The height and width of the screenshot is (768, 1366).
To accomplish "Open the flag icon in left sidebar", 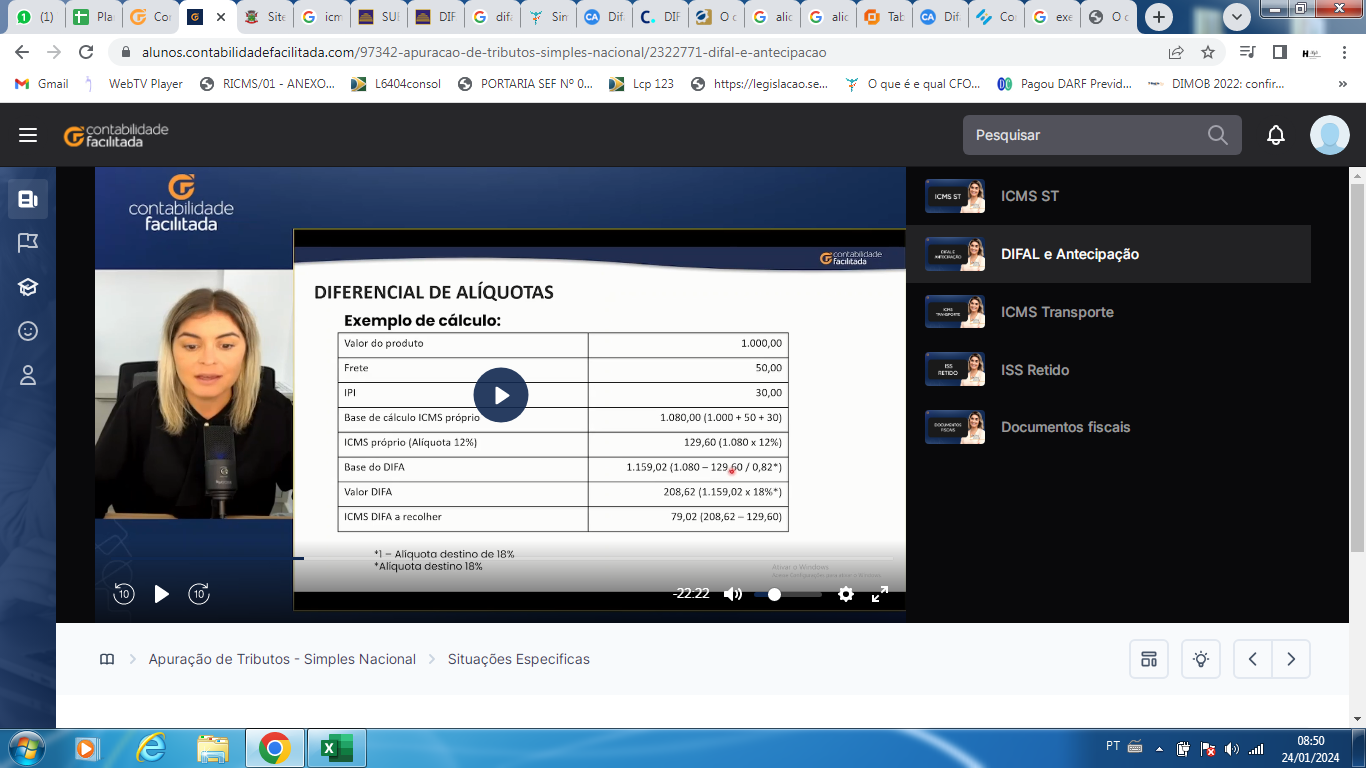I will pos(28,243).
